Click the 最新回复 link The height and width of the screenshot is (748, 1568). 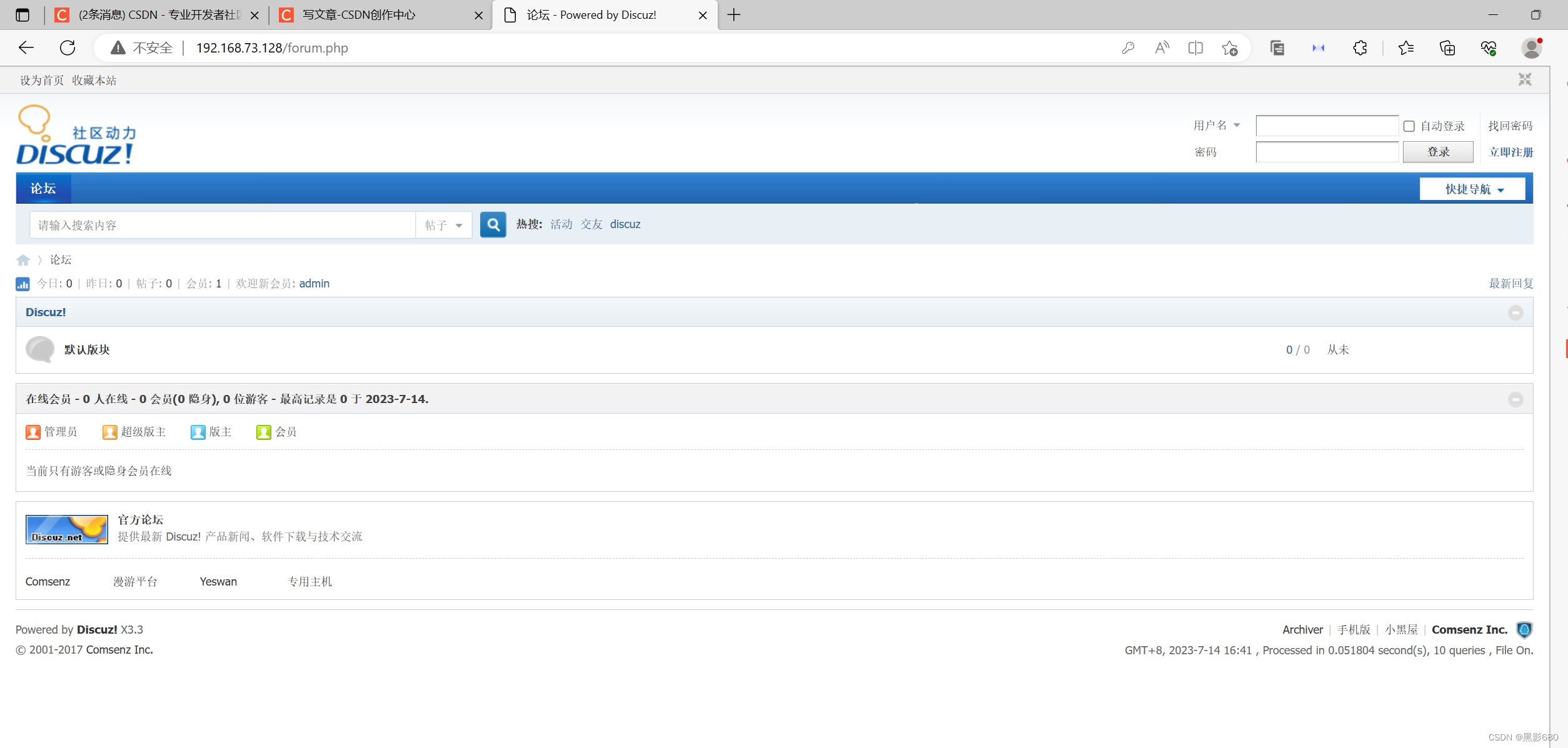point(1511,283)
